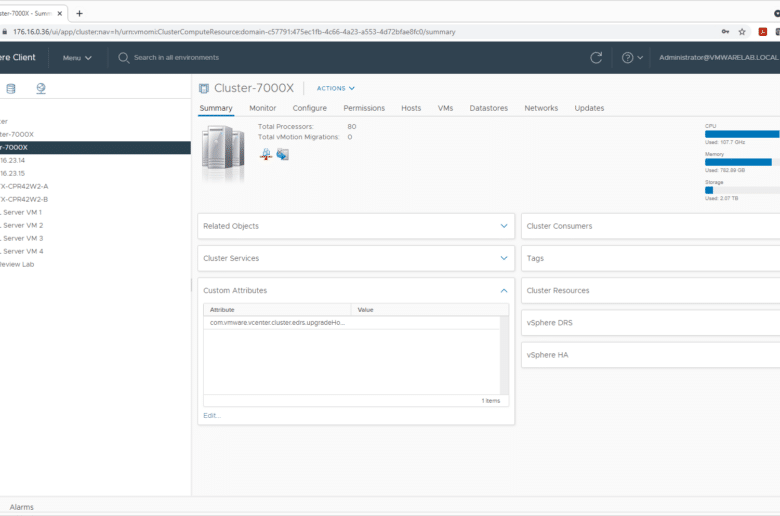Screen dimensions: 780x516
Task: Sort by Attribute column header
Action: click(x=277, y=310)
